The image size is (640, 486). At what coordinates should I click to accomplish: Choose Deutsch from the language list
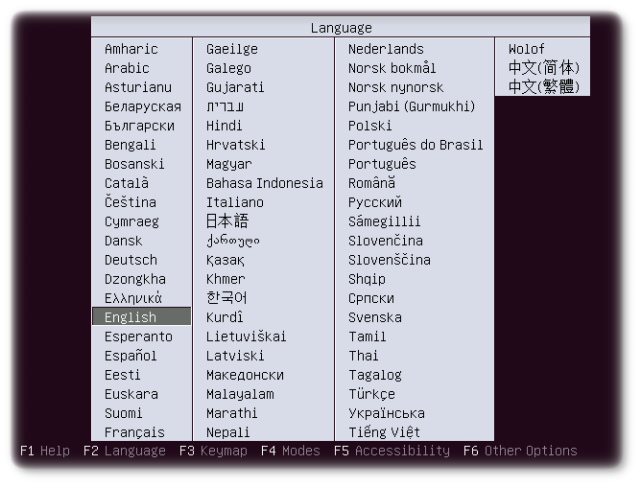click(131, 260)
